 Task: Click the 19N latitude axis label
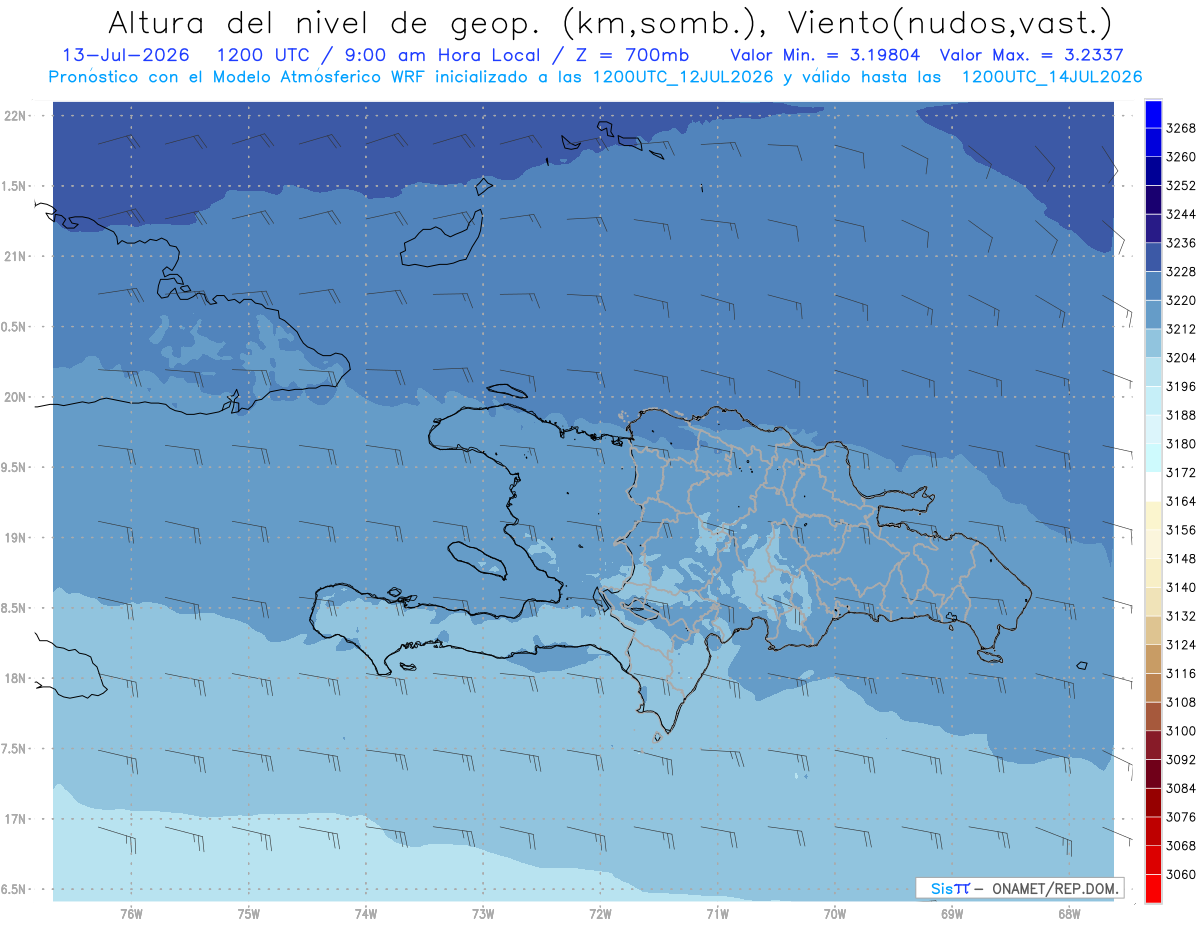click(x=16, y=537)
